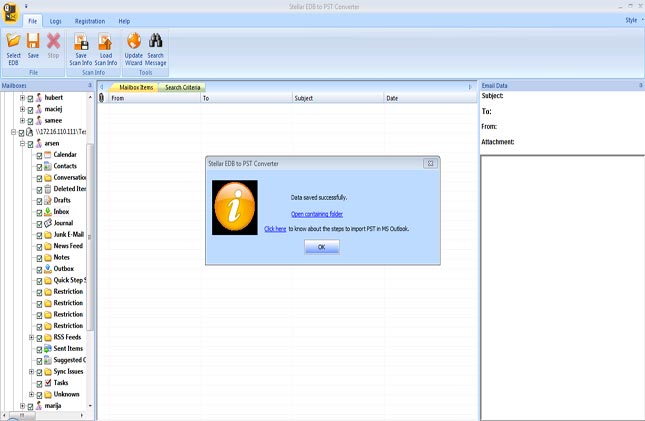The image size is (645, 421).
Task: Click the Save Scan Info icon
Action: click(x=81, y=42)
